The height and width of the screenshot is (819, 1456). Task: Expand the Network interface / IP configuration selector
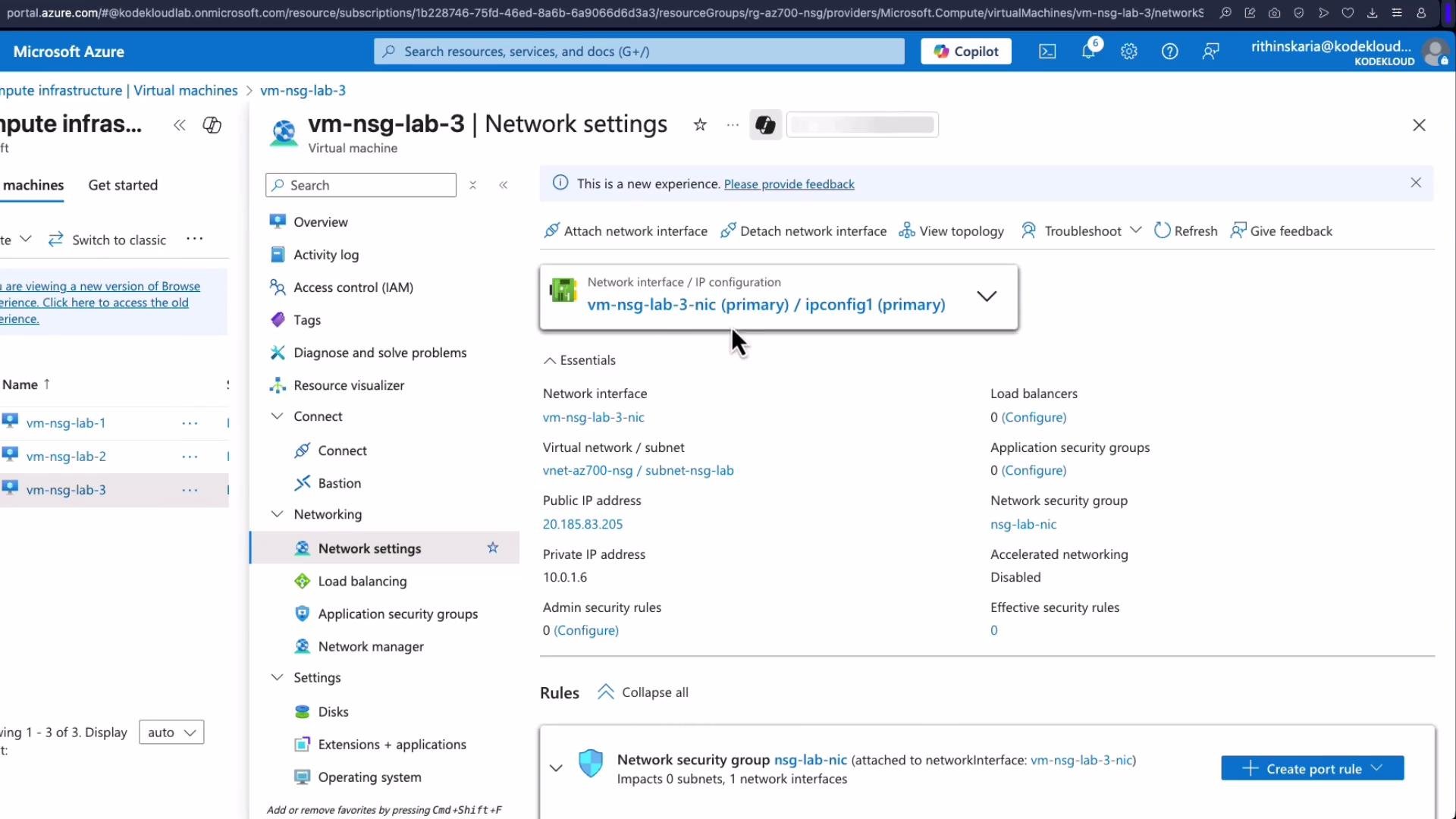click(779, 297)
